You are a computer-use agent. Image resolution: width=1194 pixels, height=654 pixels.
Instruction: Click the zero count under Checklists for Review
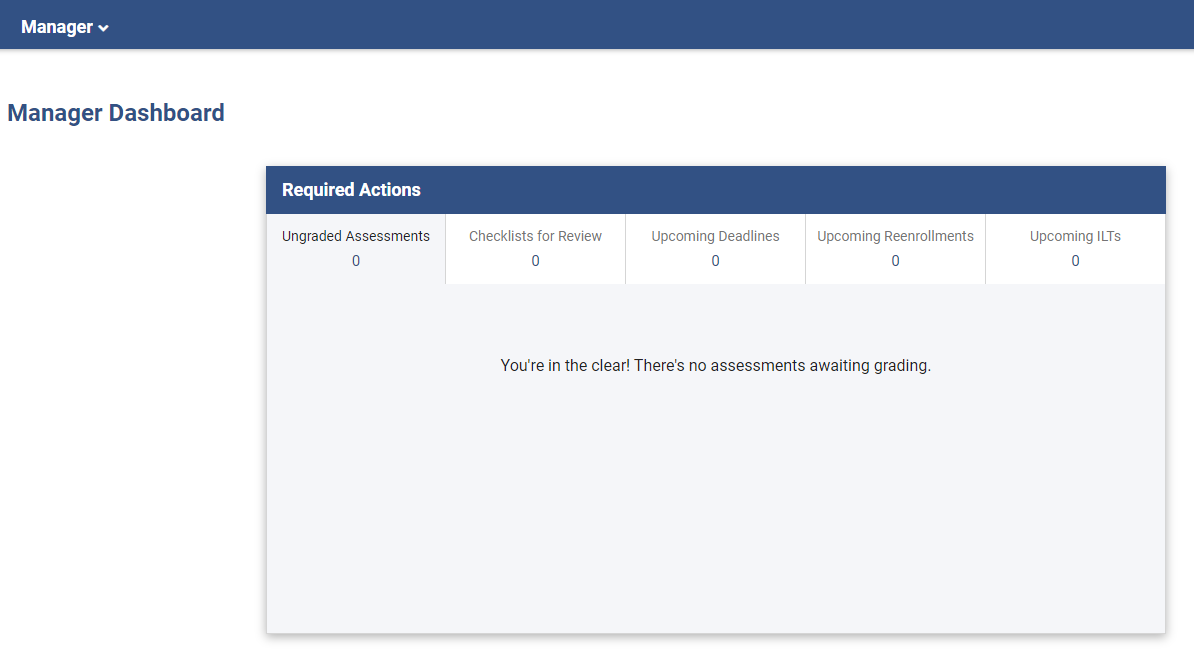(x=535, y=260)
